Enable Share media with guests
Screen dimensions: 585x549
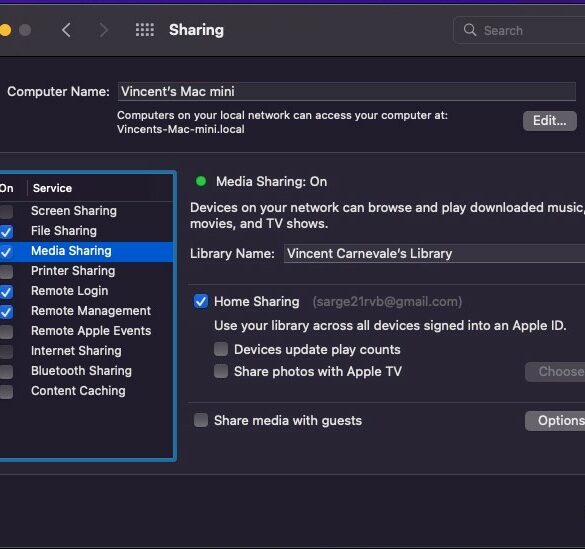[201, 420]
